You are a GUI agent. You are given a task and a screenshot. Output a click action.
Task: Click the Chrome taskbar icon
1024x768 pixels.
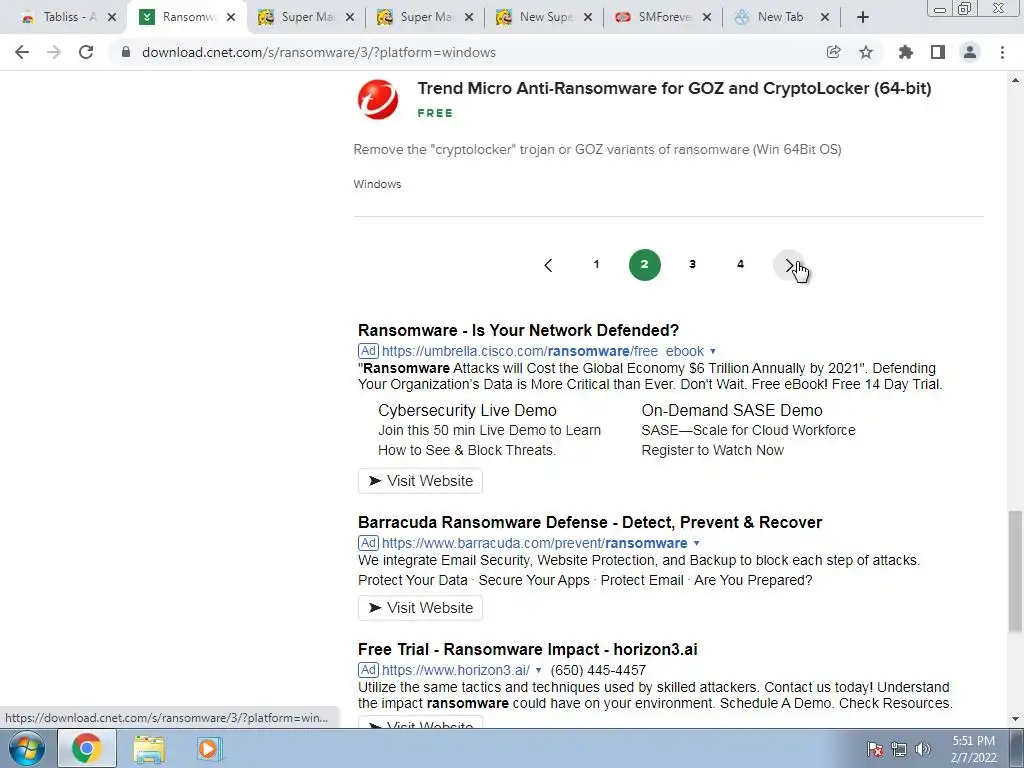pyautogui.click(x=86, y=748)
